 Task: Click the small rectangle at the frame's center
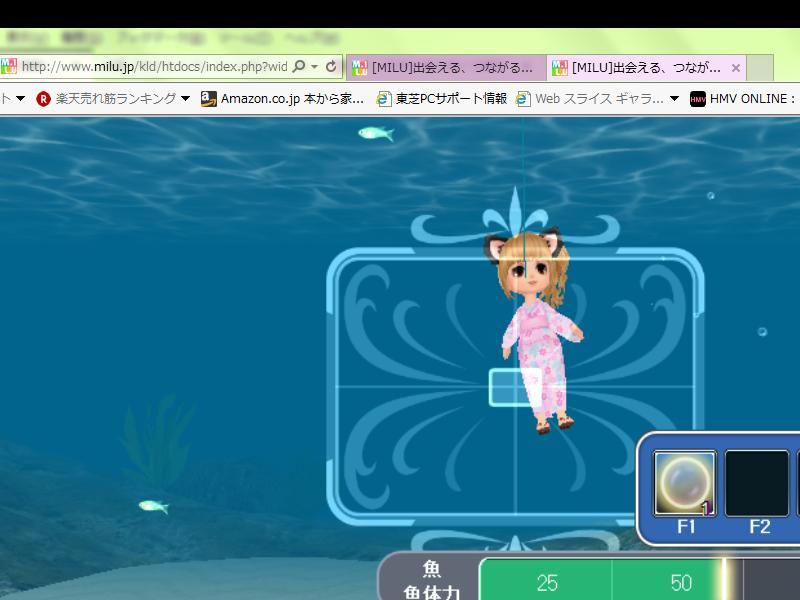pos(515,388)
